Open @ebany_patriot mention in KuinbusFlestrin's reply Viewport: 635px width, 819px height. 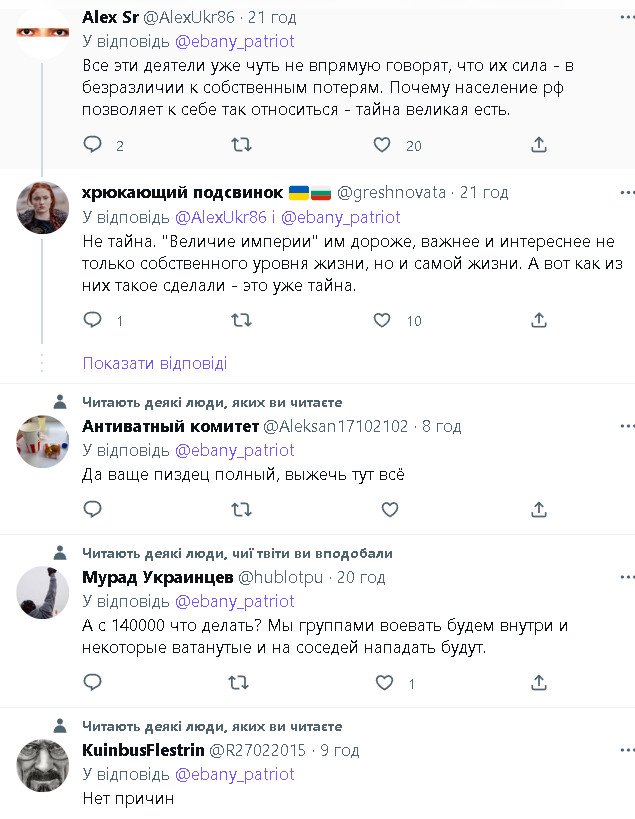[x=235, y=774]
